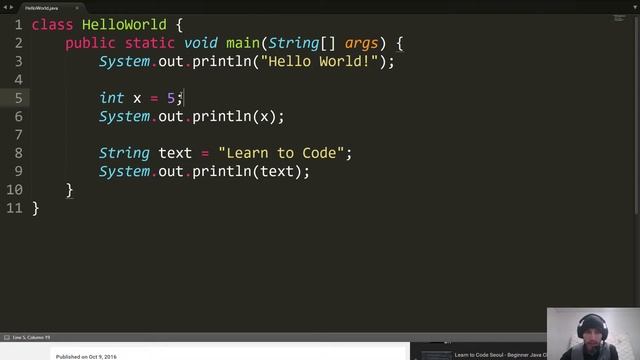Click line number 3 in gutter

coord(18,62)
